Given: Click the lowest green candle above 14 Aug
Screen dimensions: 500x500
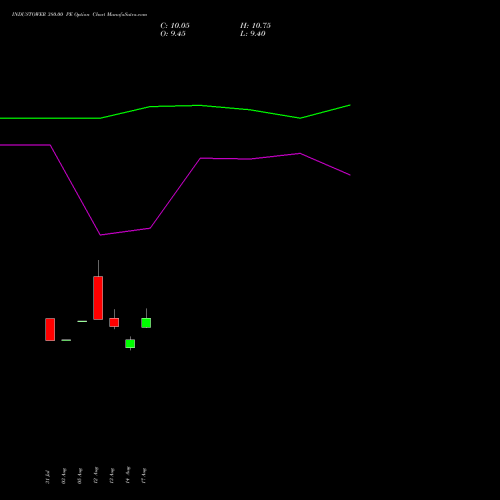Looking at the screenshot, I should [x=130, y=344].
